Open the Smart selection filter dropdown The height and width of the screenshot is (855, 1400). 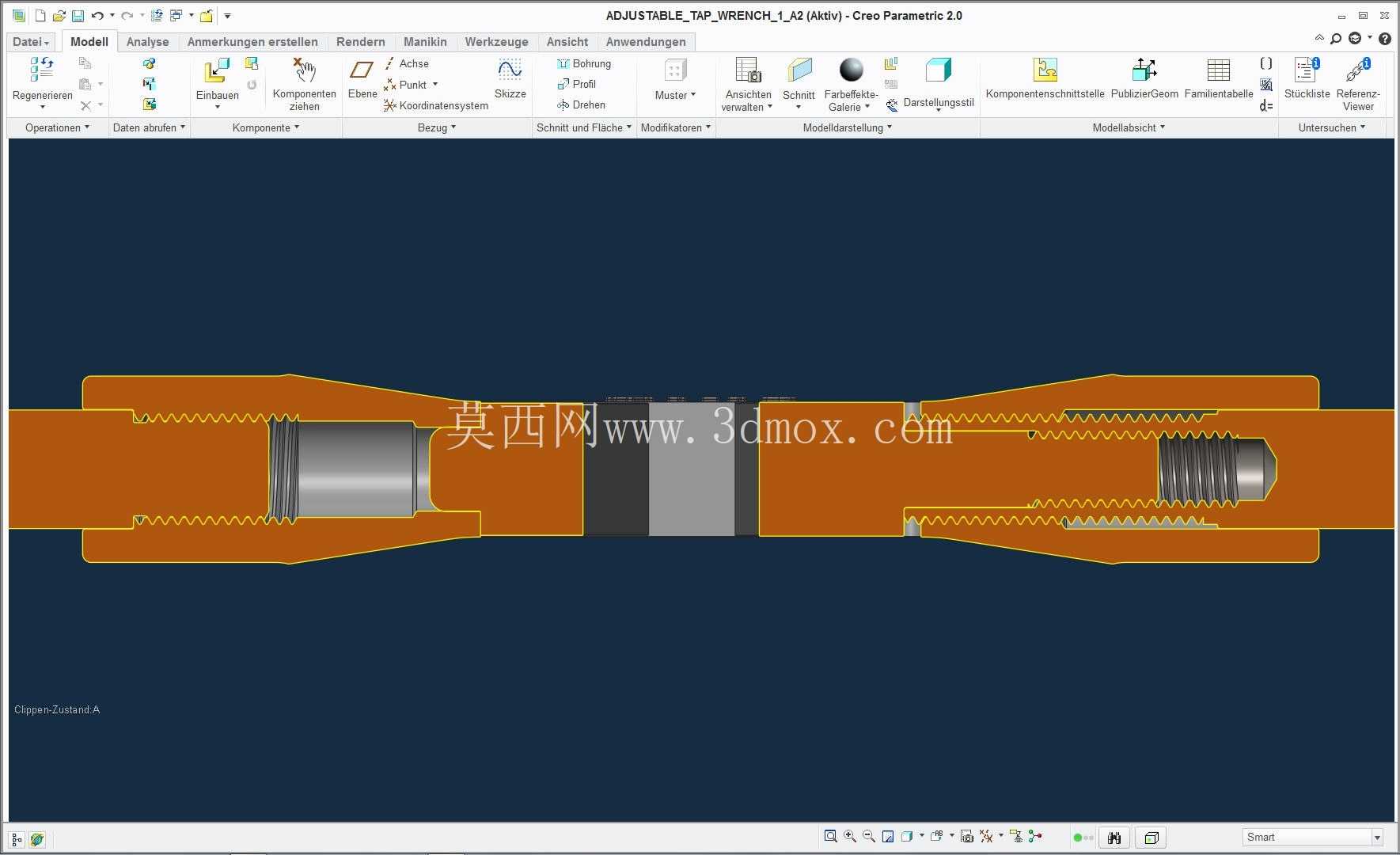1377,838
